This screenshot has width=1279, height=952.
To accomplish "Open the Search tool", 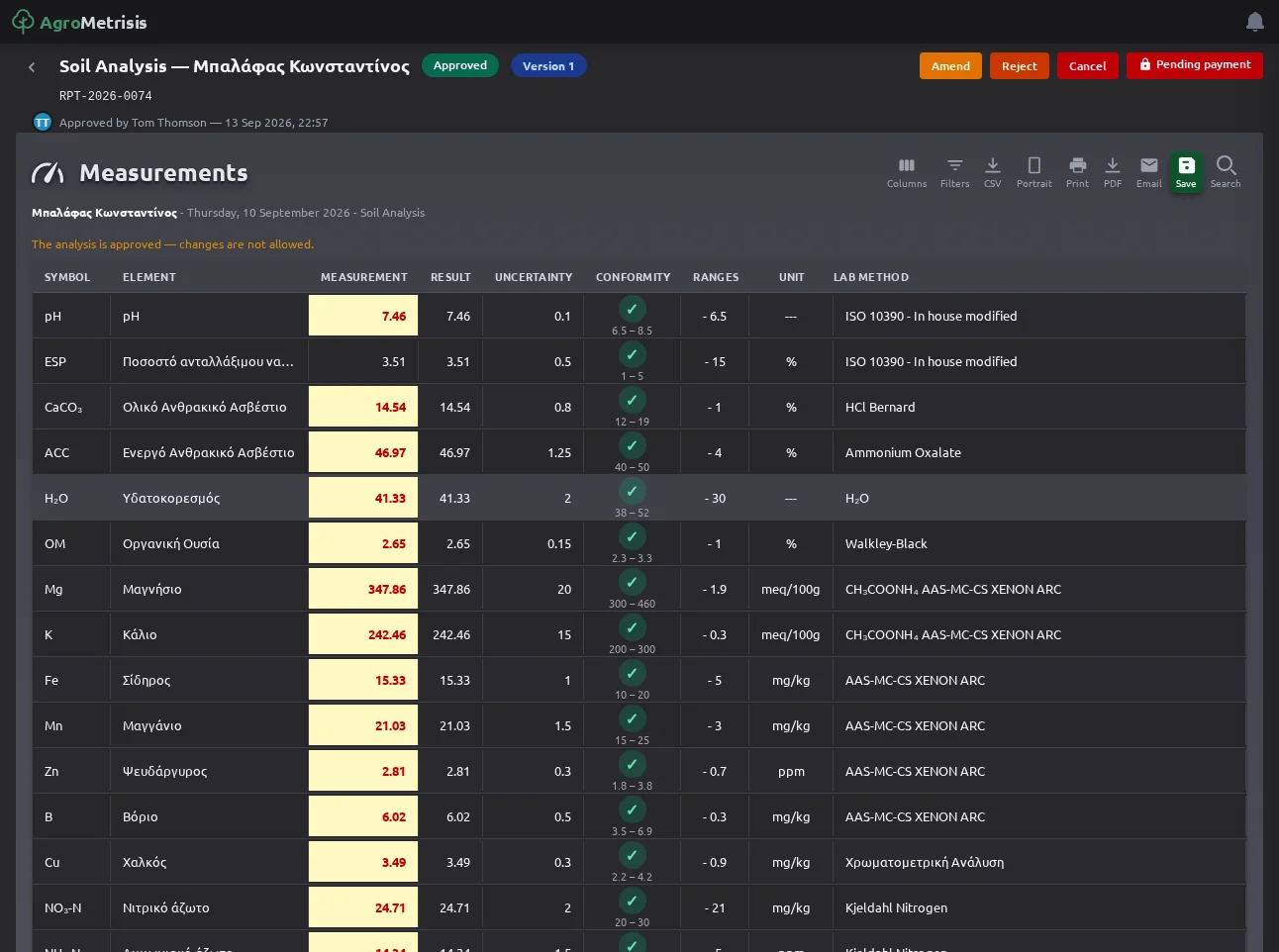I will click(x=1226, y=172).
